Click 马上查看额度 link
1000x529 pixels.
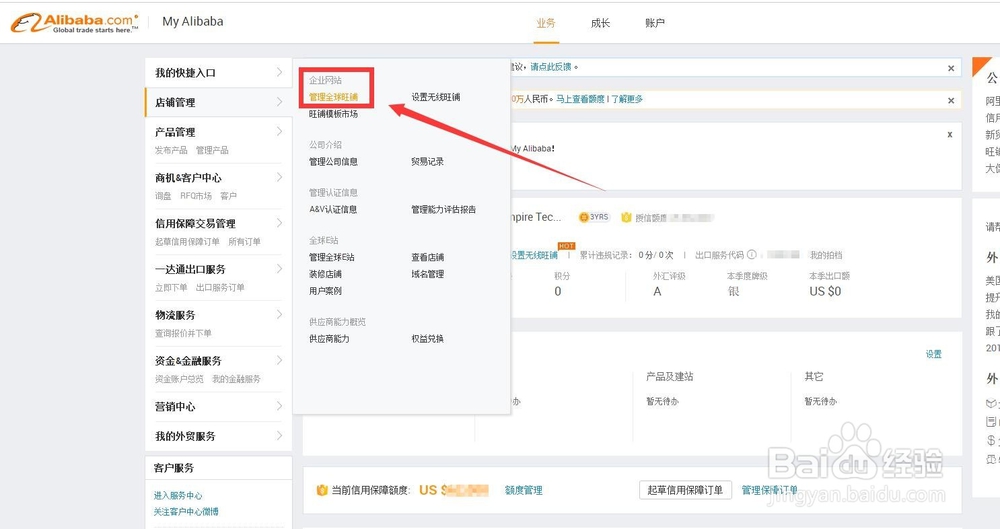(x=580, y=99)
